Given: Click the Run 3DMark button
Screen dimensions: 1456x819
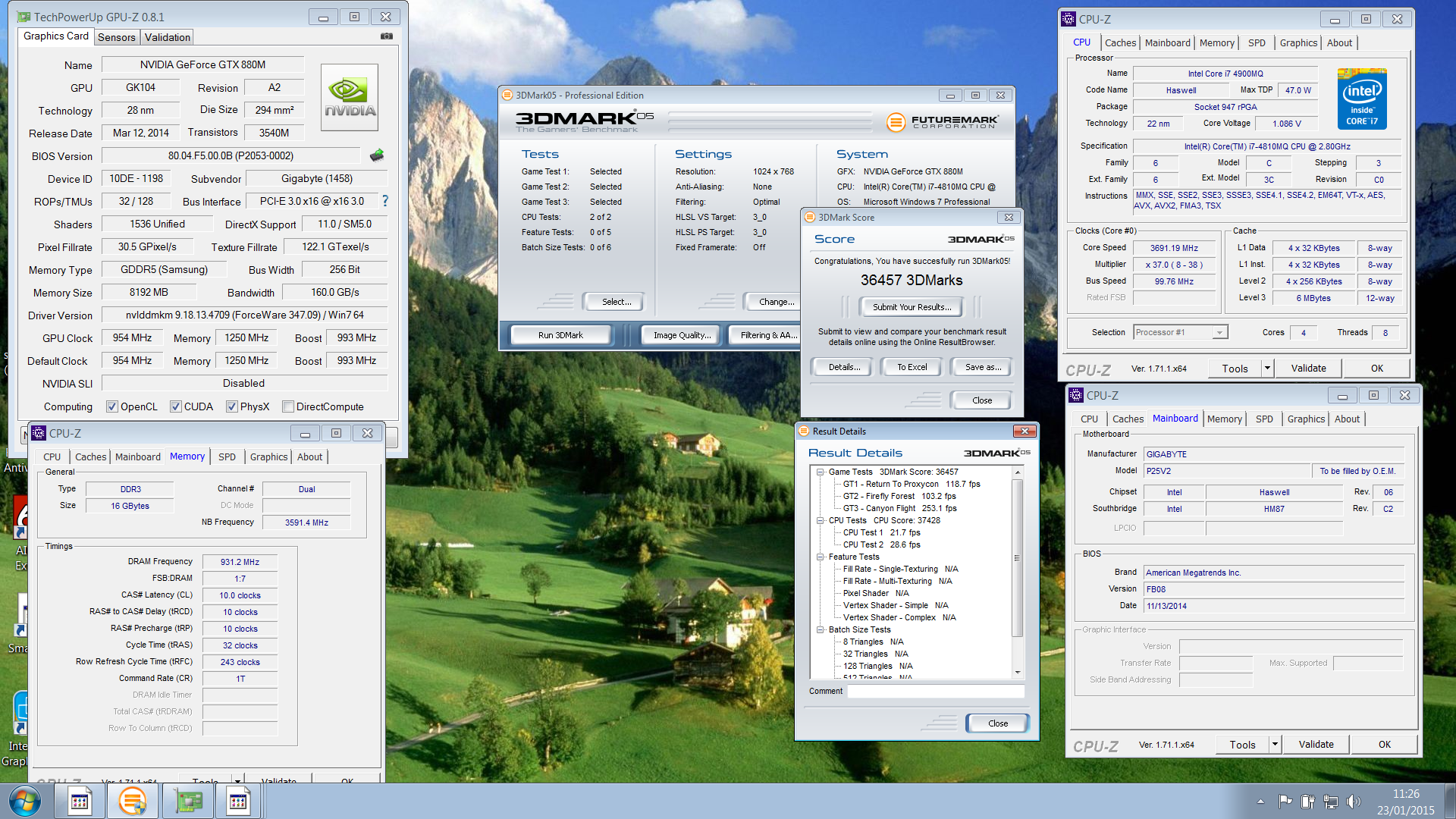Looking at the screenshot, I should (560, 335).
